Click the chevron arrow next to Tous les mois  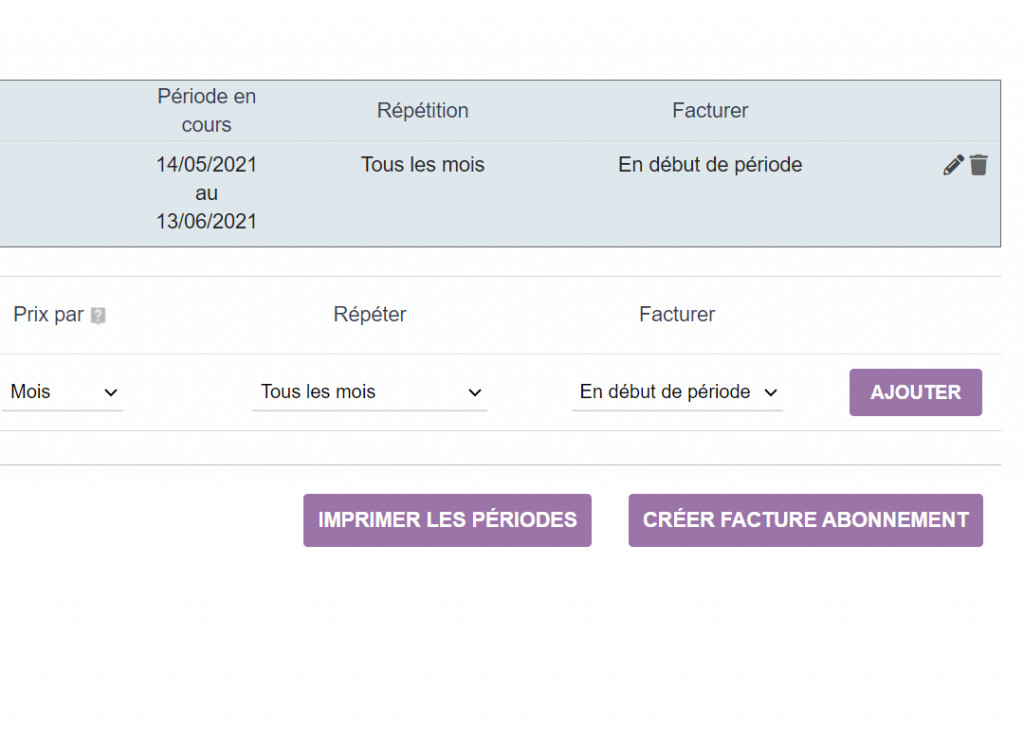(475, 393)
